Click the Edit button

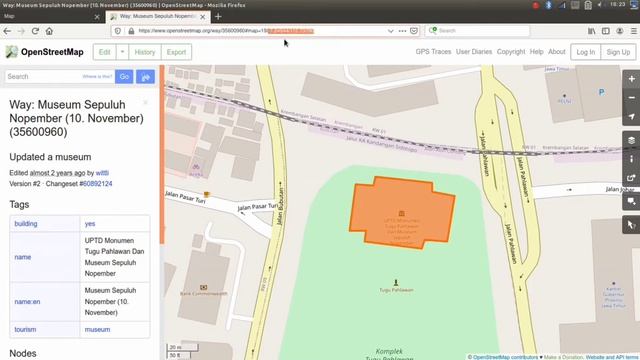tap(104, 52)
